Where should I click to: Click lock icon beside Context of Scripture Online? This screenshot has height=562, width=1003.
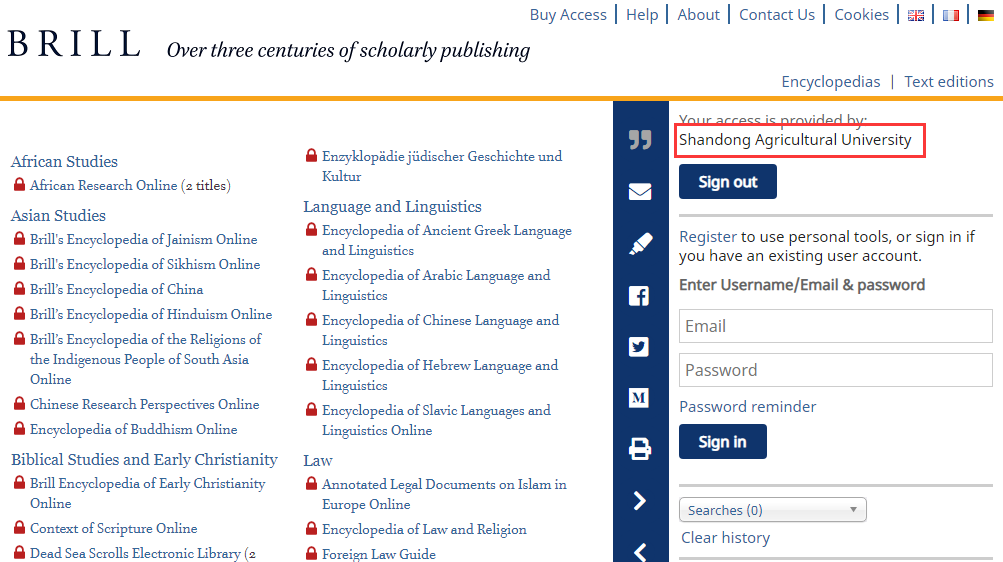(19, 527)
